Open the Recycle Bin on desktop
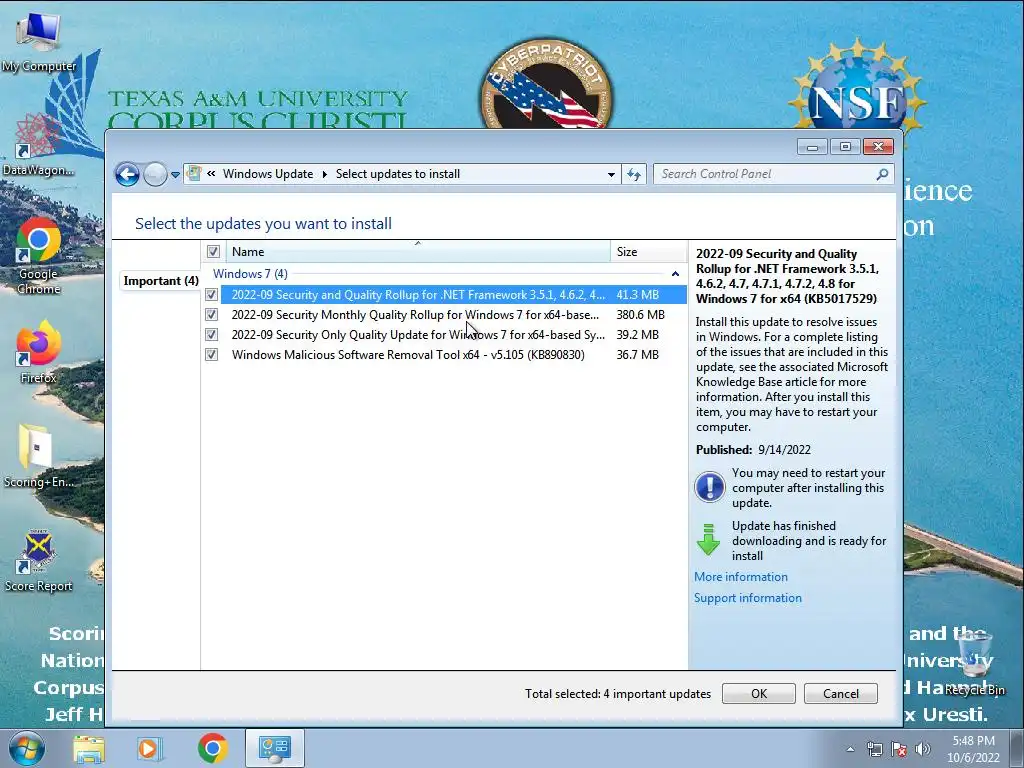The width and height of the screenshot is (1024, 768). point(974,663)
